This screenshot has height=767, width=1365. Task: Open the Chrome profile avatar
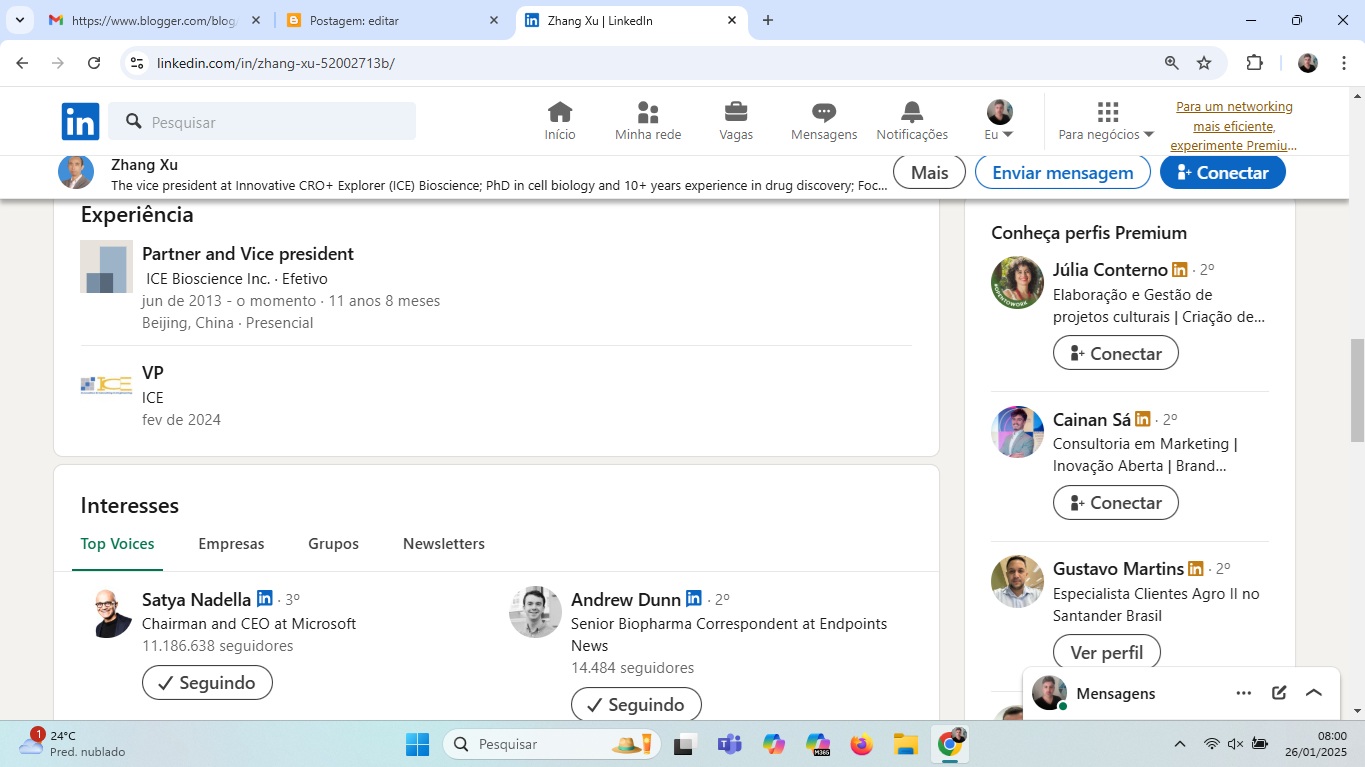point(1308,63)
